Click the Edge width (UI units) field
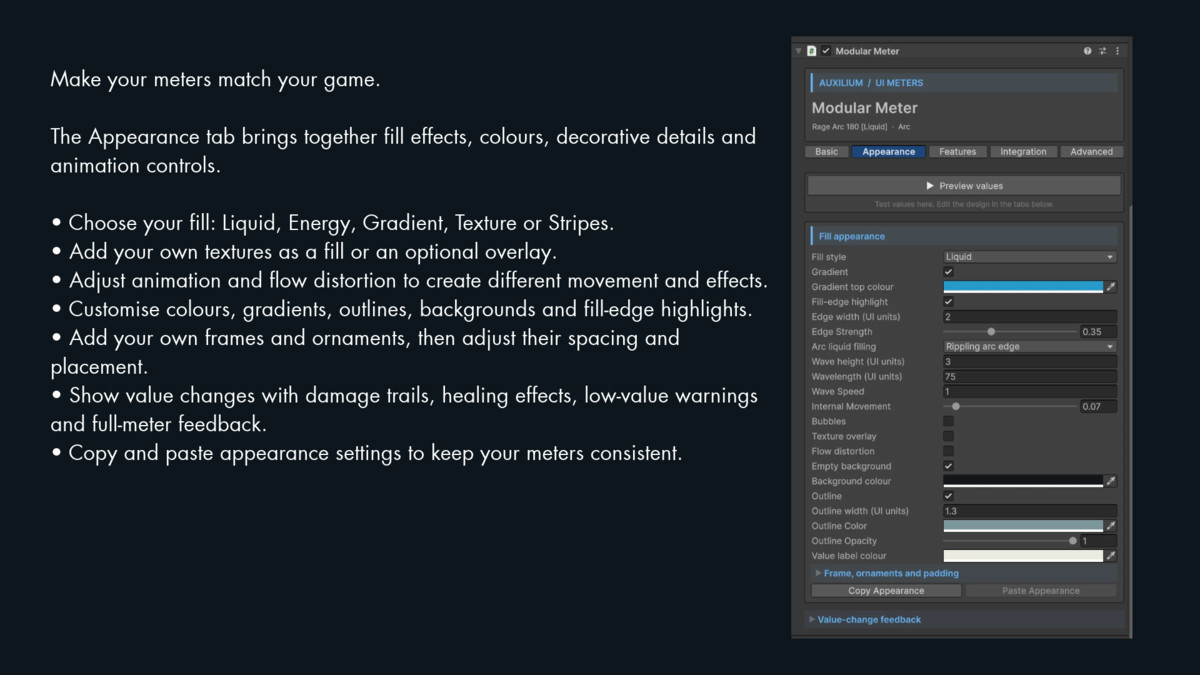1200x675 pixels. click(1030, 317)
